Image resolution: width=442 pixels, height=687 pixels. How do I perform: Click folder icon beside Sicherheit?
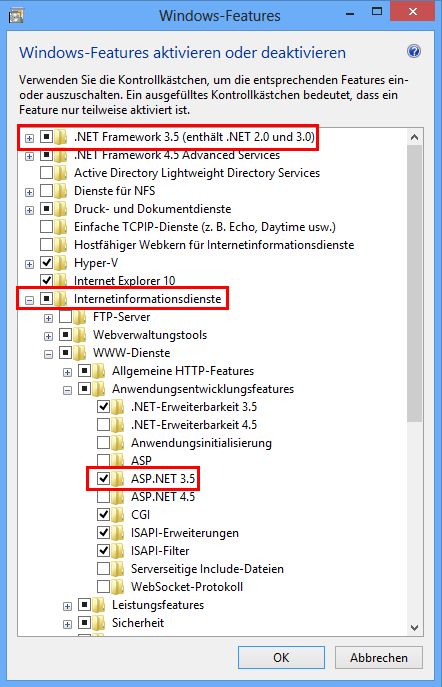[99, 623]
